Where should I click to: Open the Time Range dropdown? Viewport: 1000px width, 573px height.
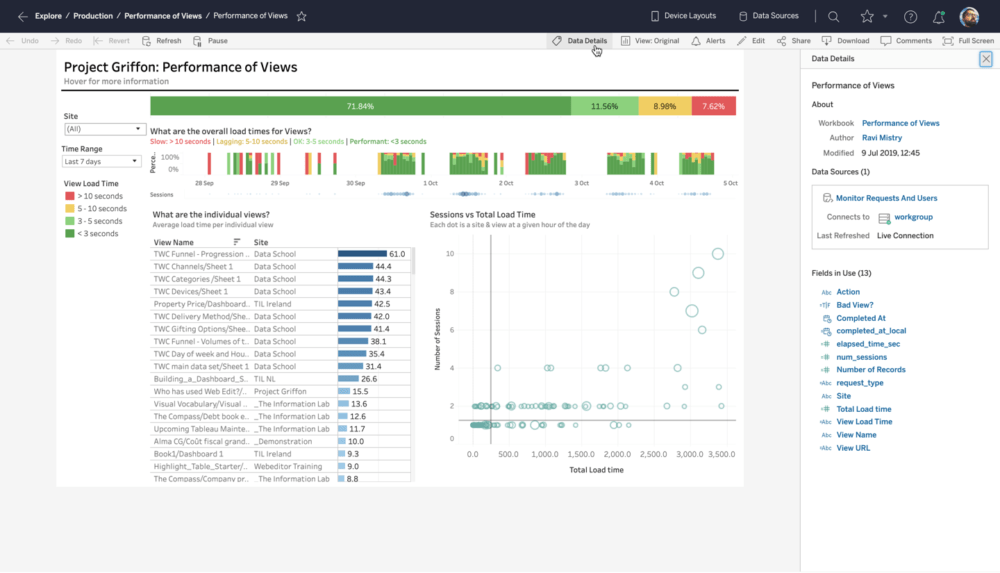point(101,161)
